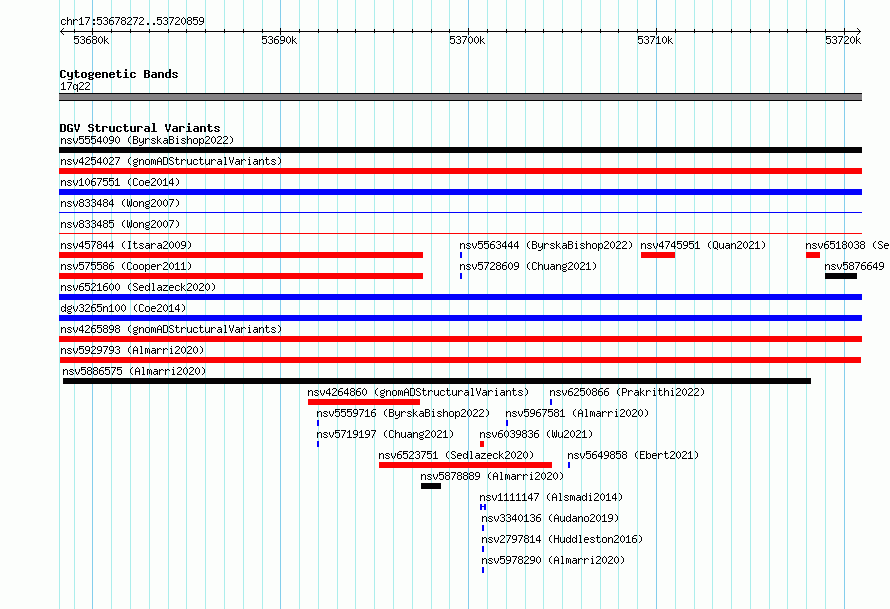
Task: Select nsv5967581 (Almarri2020) label
Action: 577,413
